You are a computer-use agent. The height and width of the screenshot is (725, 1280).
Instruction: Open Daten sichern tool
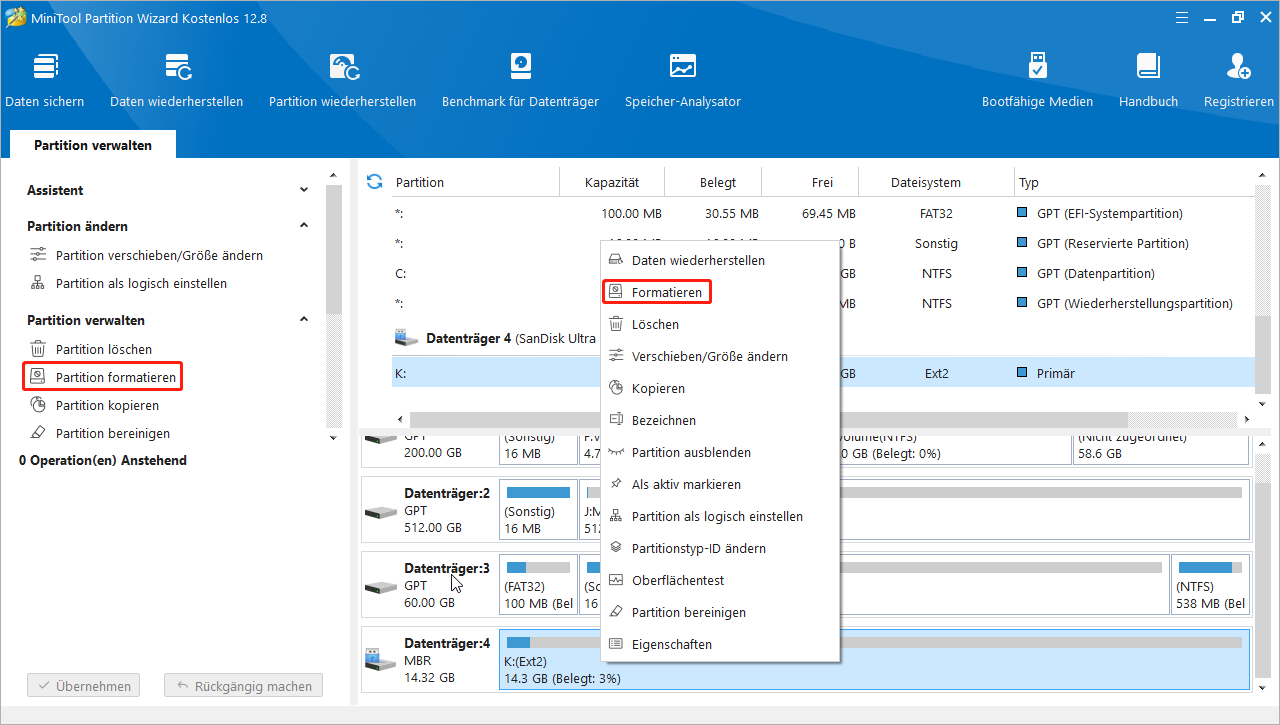coord(45,81)
